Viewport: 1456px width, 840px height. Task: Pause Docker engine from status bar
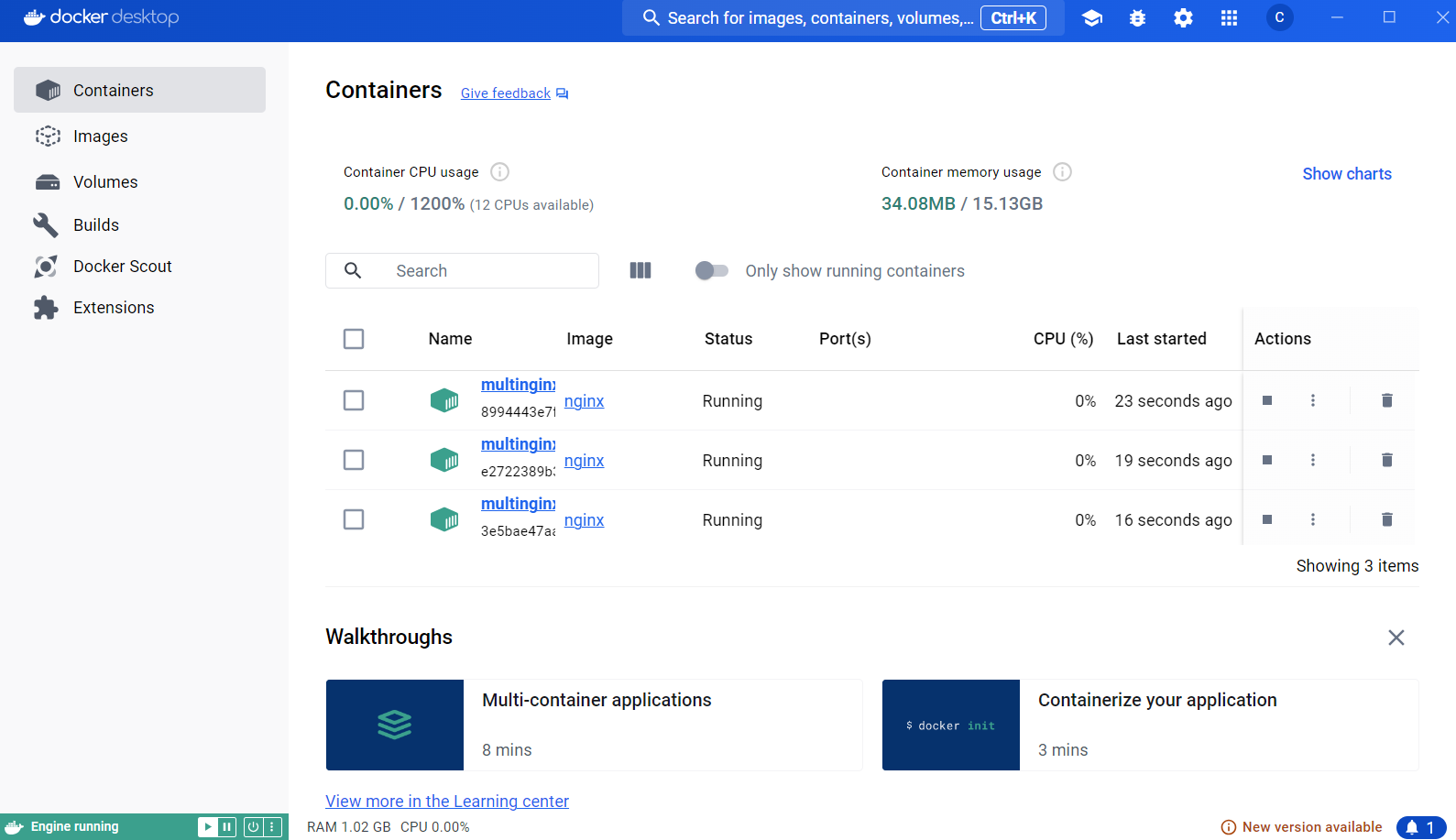227,826
